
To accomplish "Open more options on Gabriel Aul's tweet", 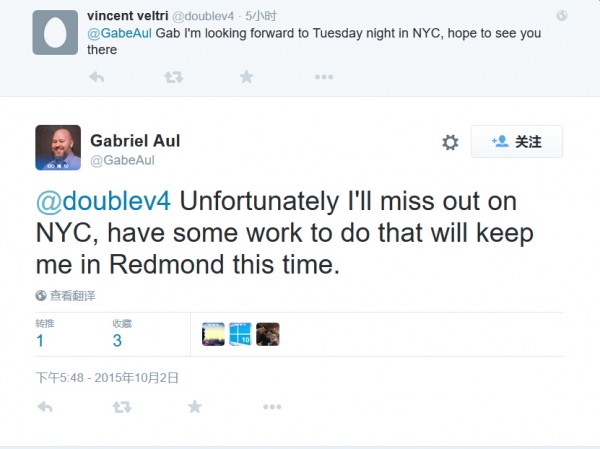I will point(271,407).
